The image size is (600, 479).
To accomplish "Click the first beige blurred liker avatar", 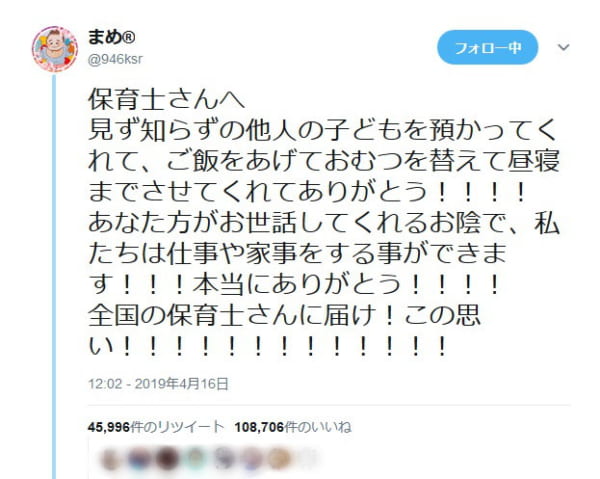I will click(x=112, y=459).
